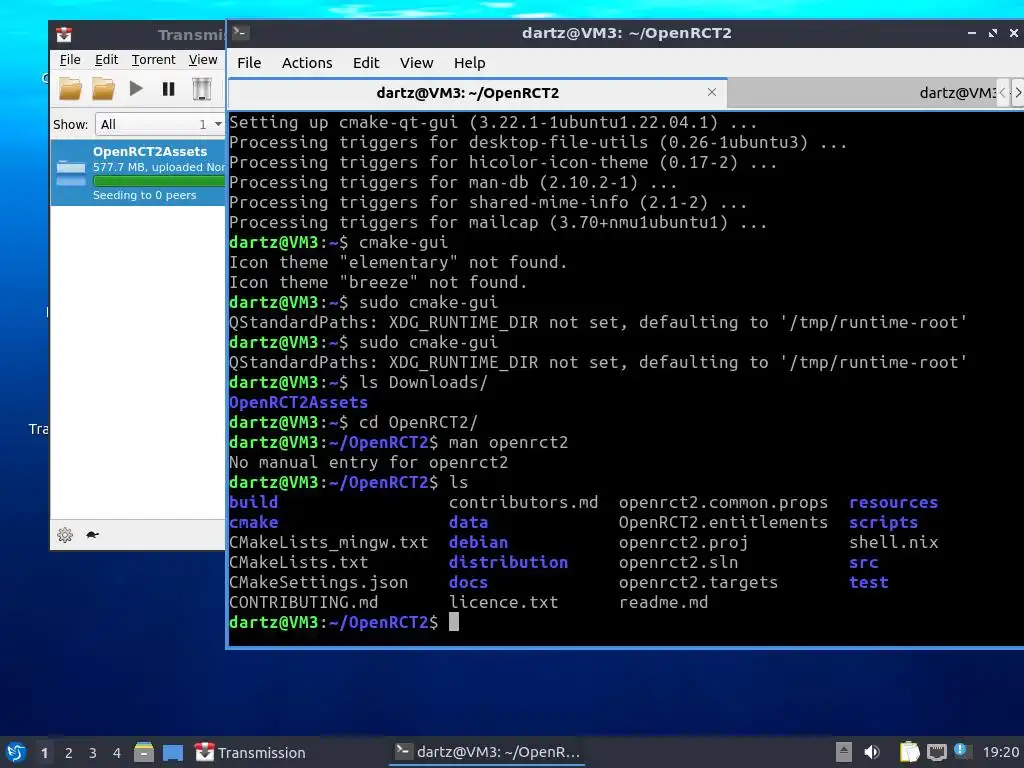The image size is (1024, 768).
Task: Open Transmission settings gear icon
Action: click(65, 535)
